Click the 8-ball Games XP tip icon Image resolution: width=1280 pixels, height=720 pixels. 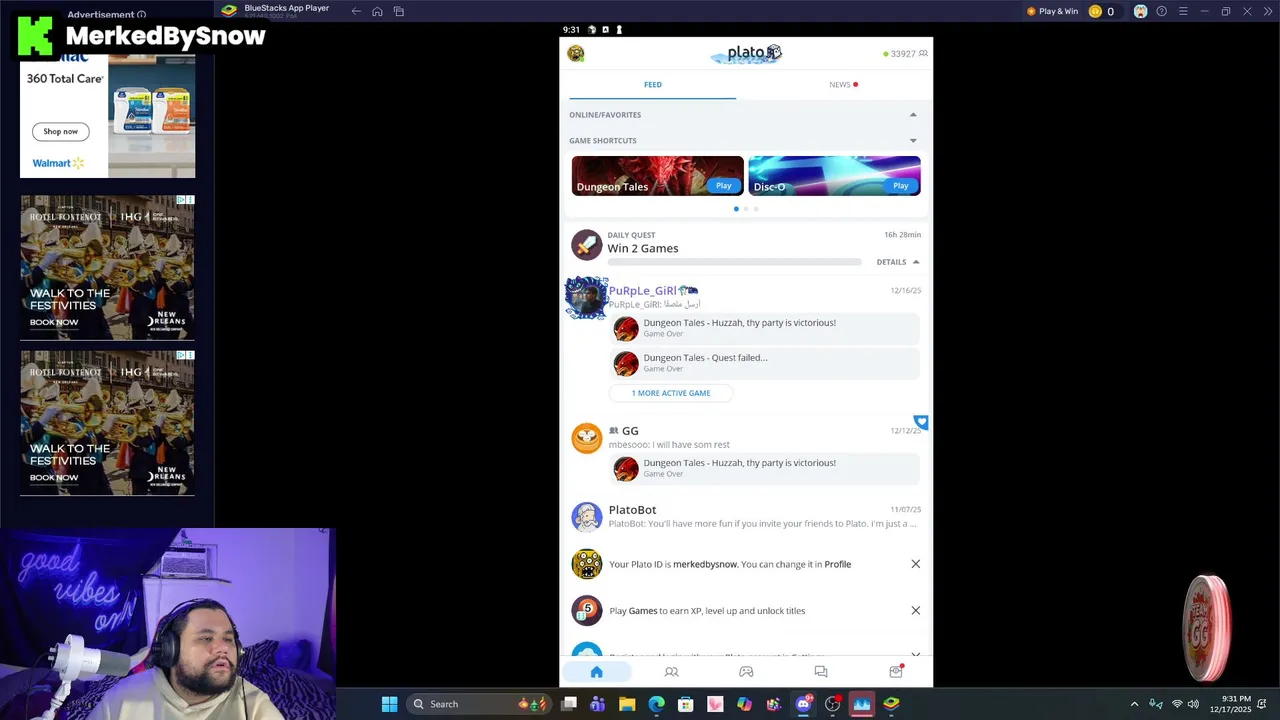pyautogui.click(x=587, y=610)
